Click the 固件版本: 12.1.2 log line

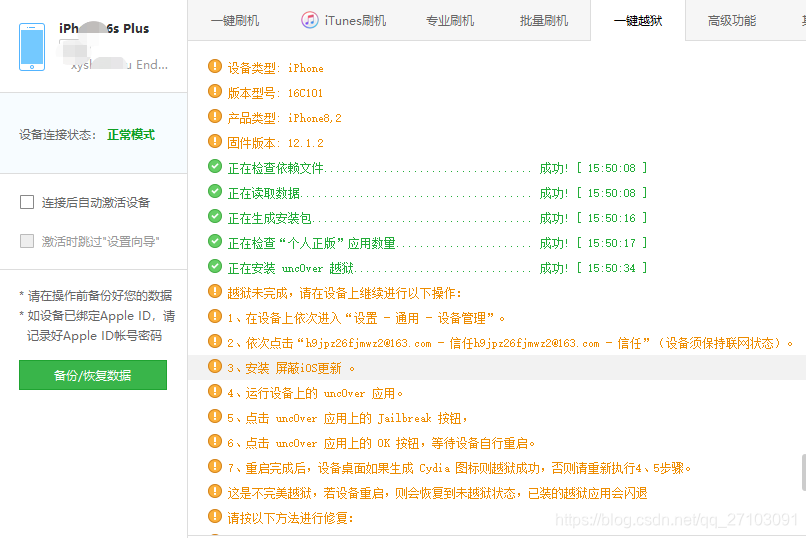coord(276,143)
